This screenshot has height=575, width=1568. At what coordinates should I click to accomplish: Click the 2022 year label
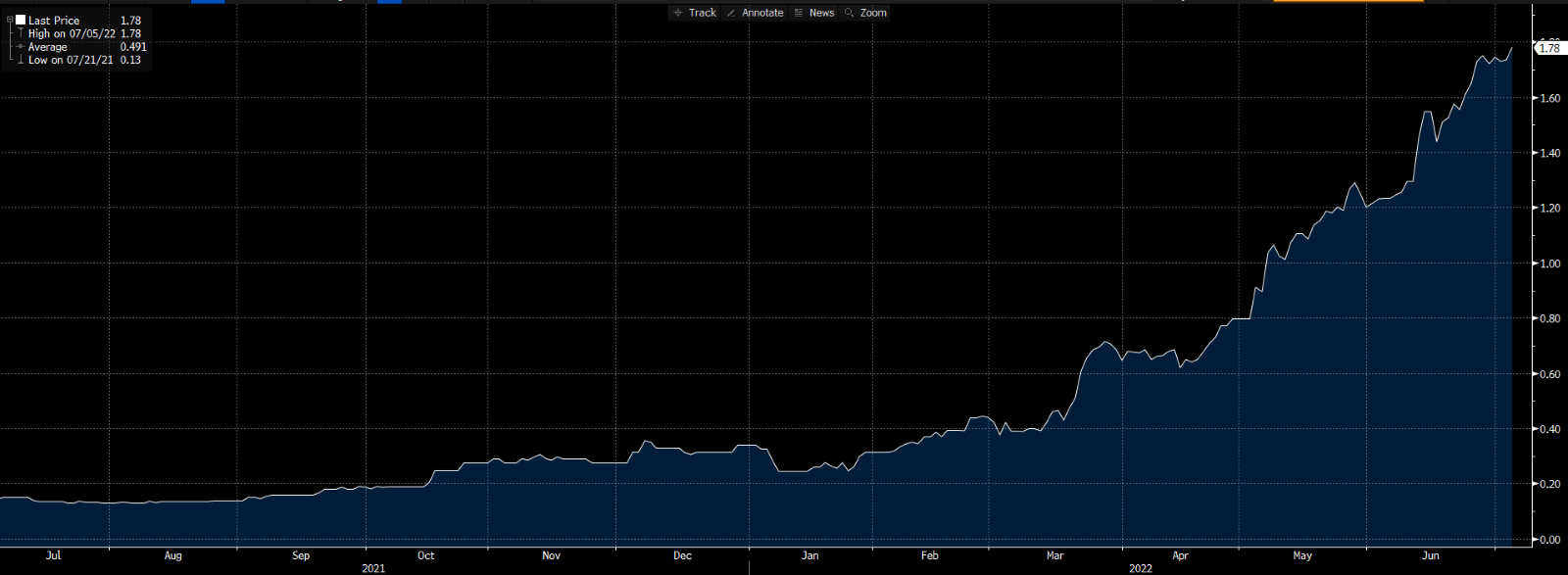1140,568
